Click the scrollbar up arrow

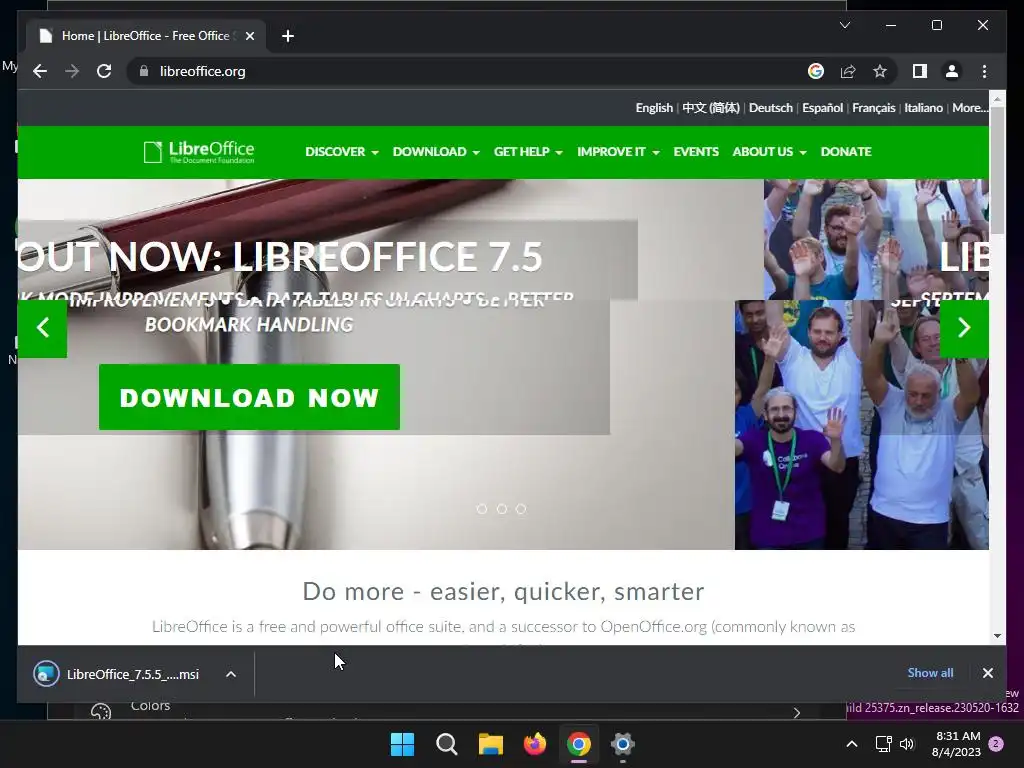tap(997, 100)
